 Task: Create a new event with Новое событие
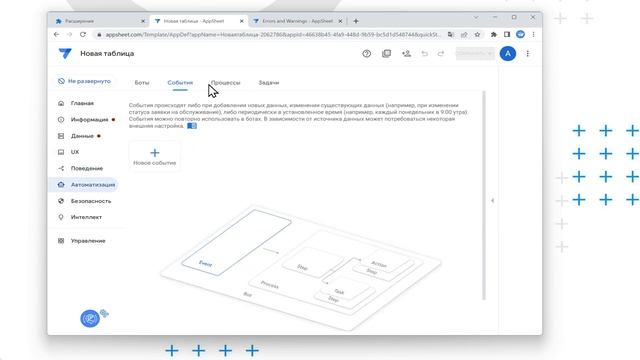tap(154, 157)
